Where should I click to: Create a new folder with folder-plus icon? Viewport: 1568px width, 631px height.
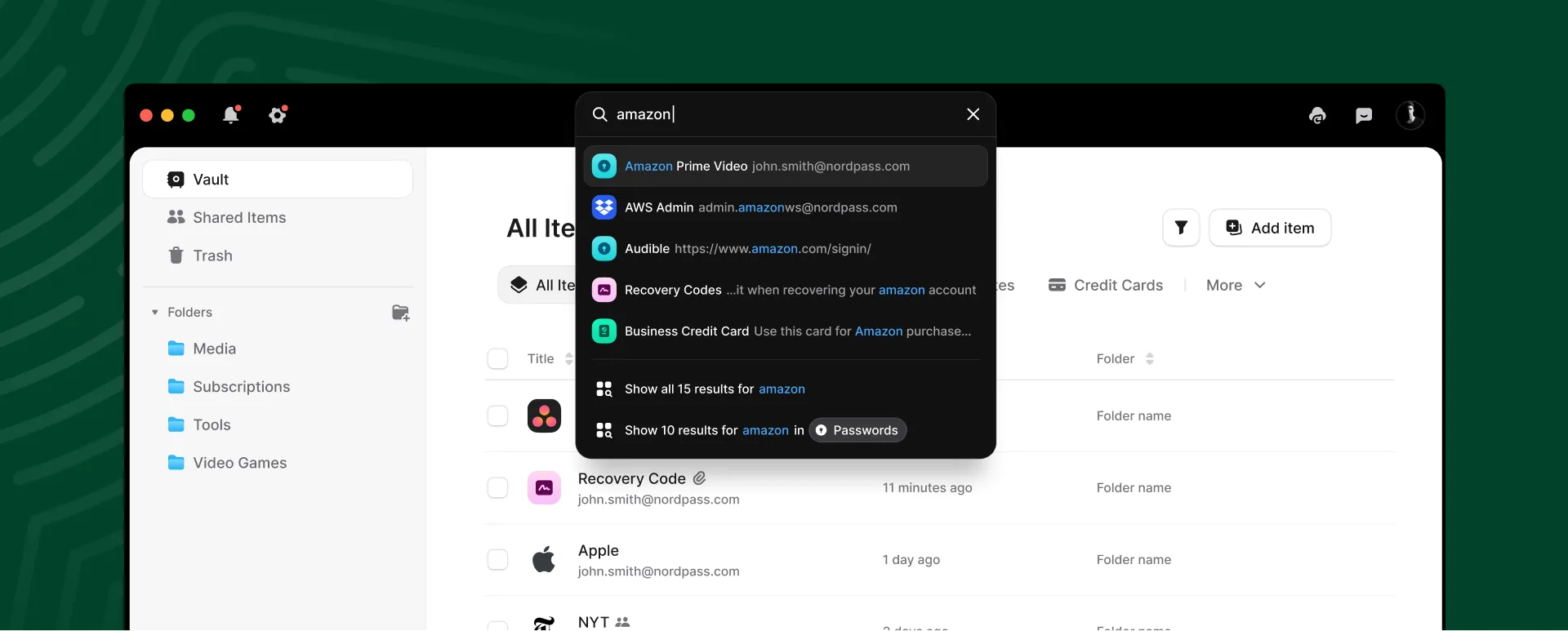click(x=400, y=313)
